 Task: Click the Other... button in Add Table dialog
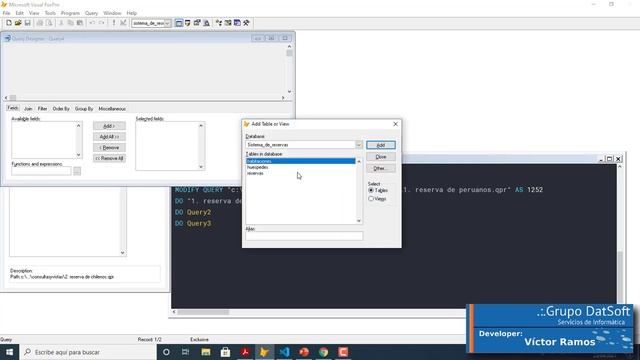381,168
